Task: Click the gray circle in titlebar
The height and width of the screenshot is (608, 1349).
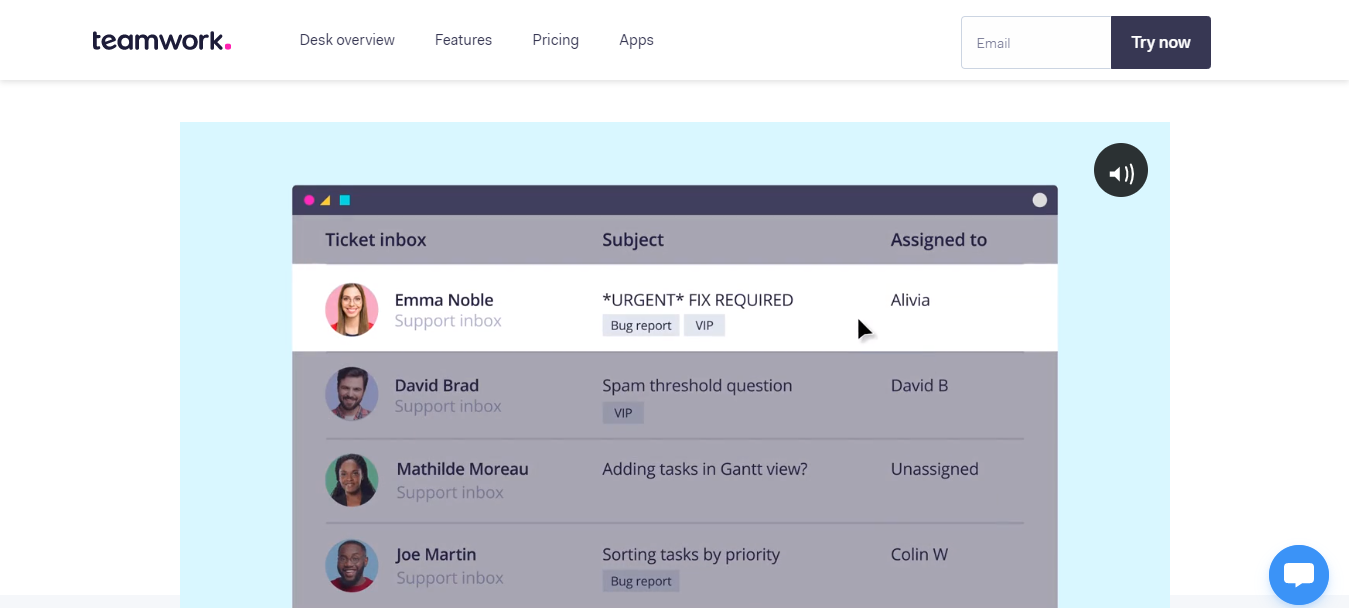Action: pyautogui.click(x=1039, y=200)
